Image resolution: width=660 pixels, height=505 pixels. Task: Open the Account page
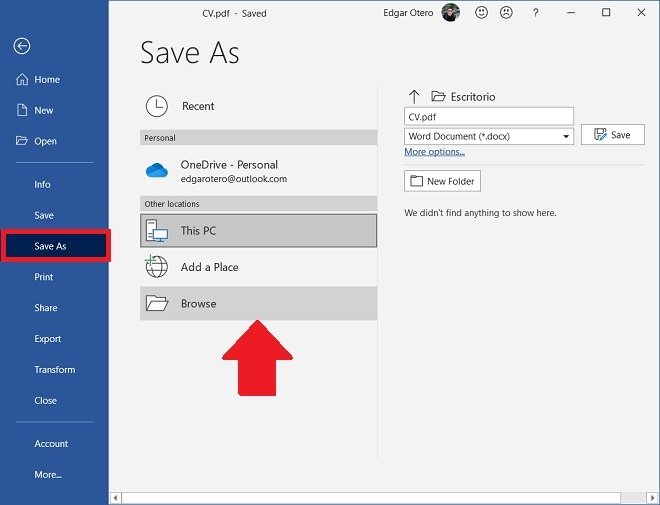tap(51, 444)
